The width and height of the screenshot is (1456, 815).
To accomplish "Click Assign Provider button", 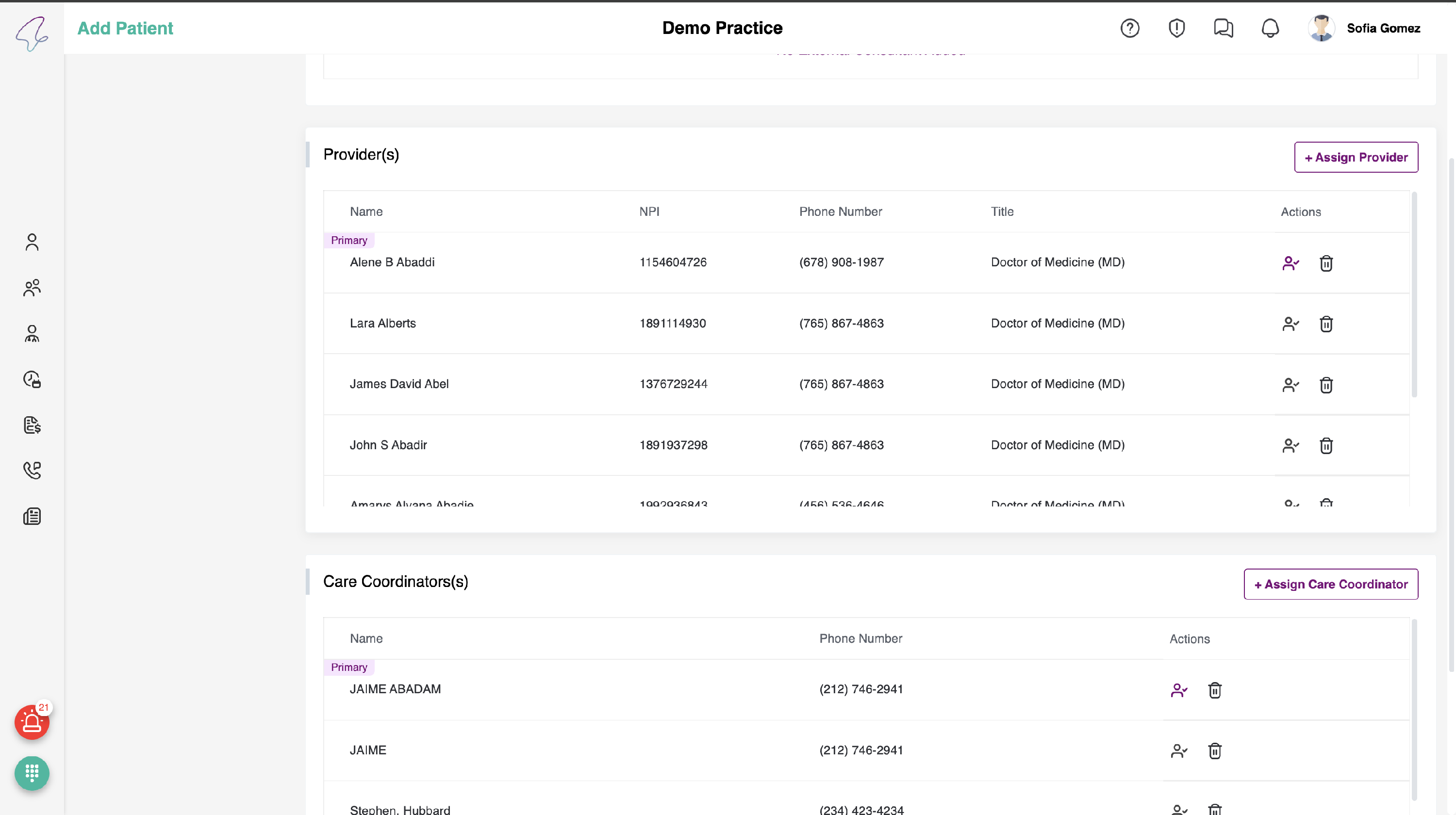I will [1356, 157].
